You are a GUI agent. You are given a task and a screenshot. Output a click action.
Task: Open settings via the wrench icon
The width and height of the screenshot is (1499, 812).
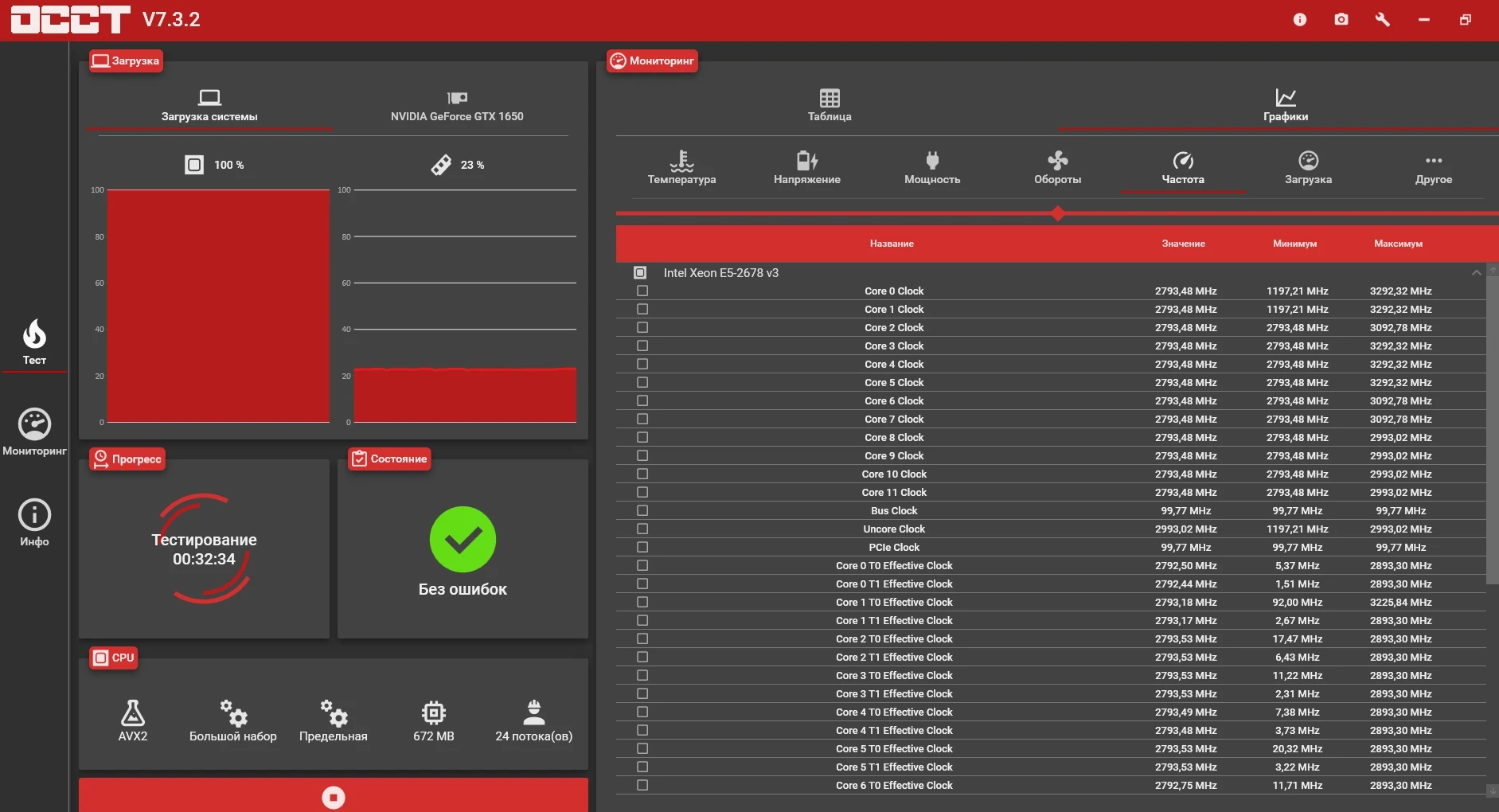coord(1383,19)
